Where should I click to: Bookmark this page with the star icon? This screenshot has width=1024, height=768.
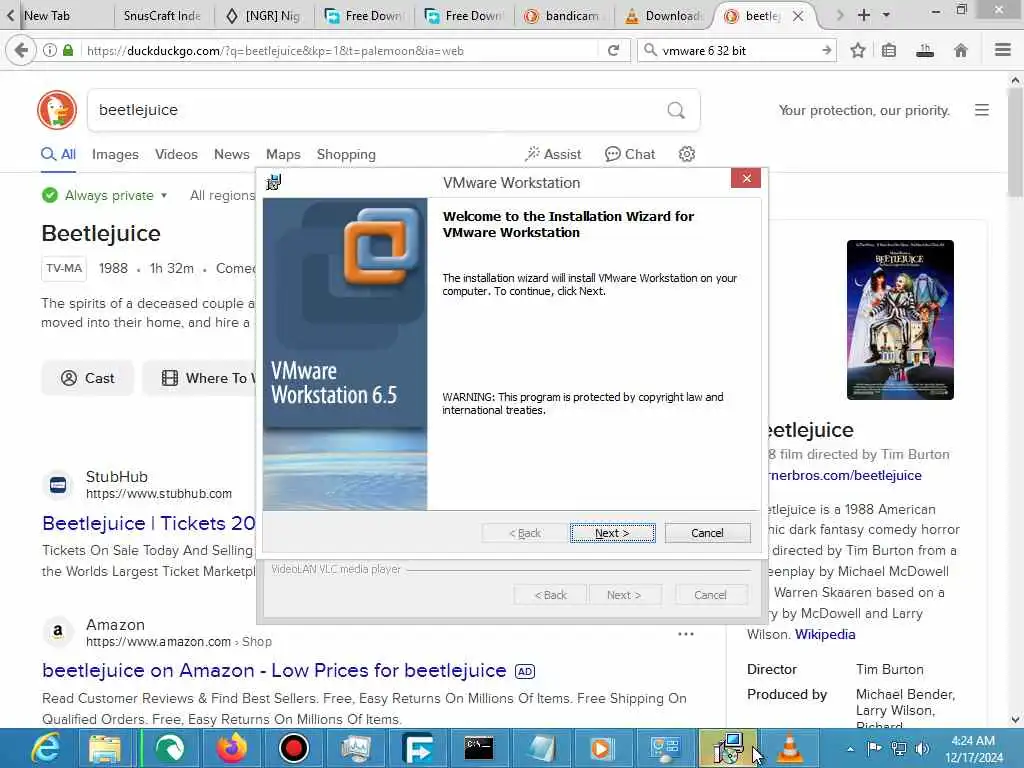(858, 50)
